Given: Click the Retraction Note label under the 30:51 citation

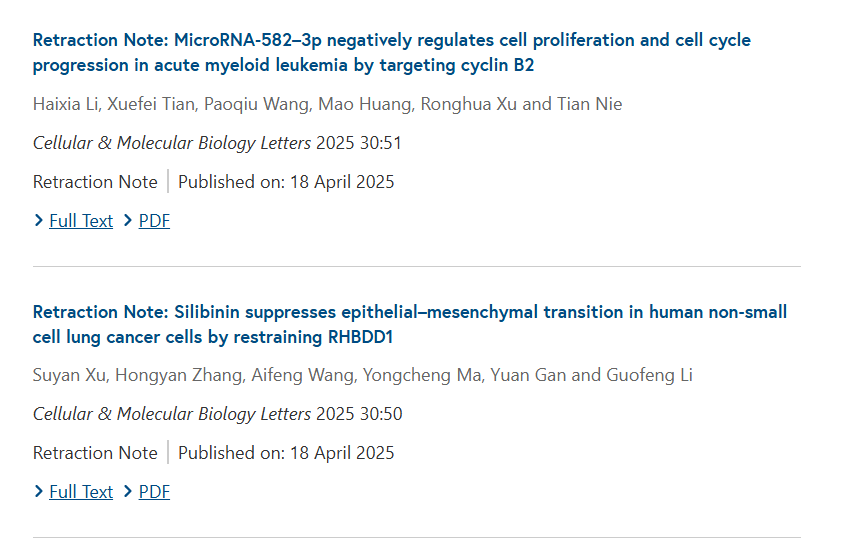Looking at the screenshot, I should tap(95, 182).
